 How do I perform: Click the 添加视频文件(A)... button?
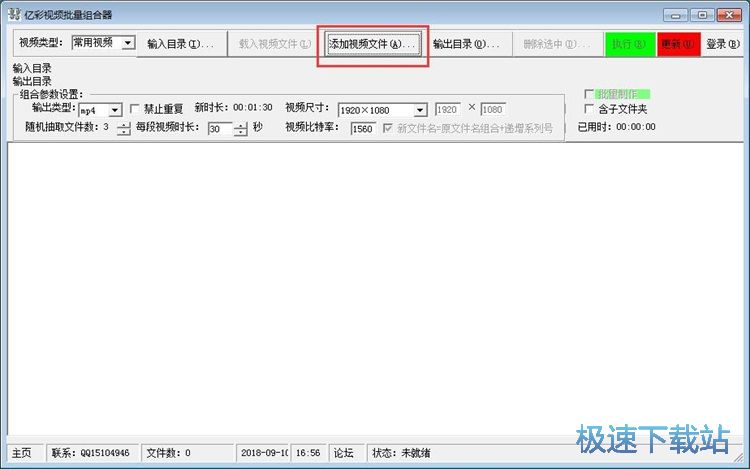[373, 44]
